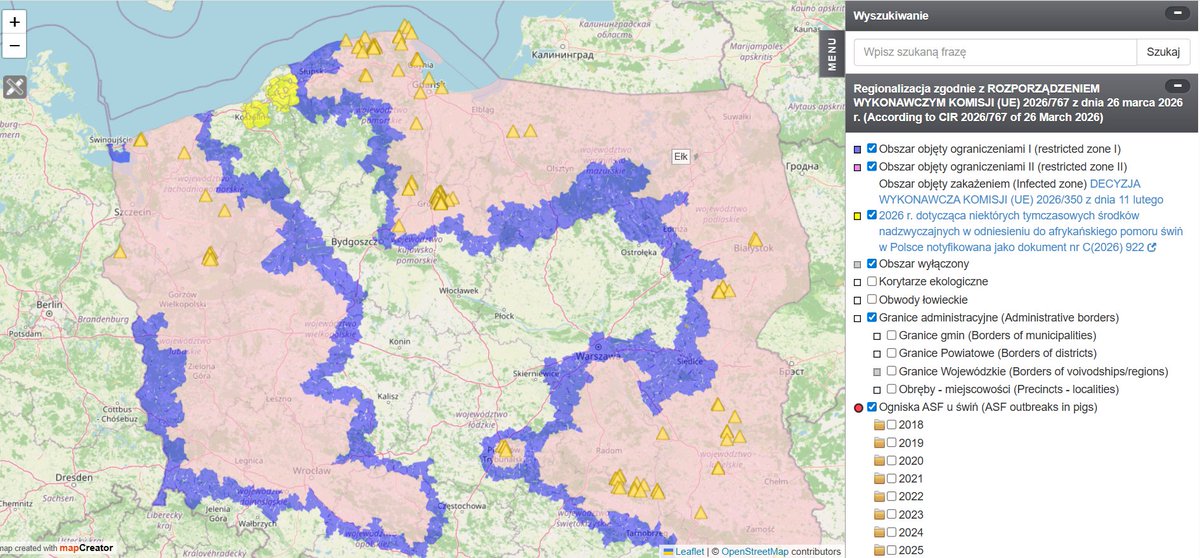The image size is (1200, 558).
Task: Click gray swatch next to Obszar wyłączony
Action: click(x=858, y=264)
